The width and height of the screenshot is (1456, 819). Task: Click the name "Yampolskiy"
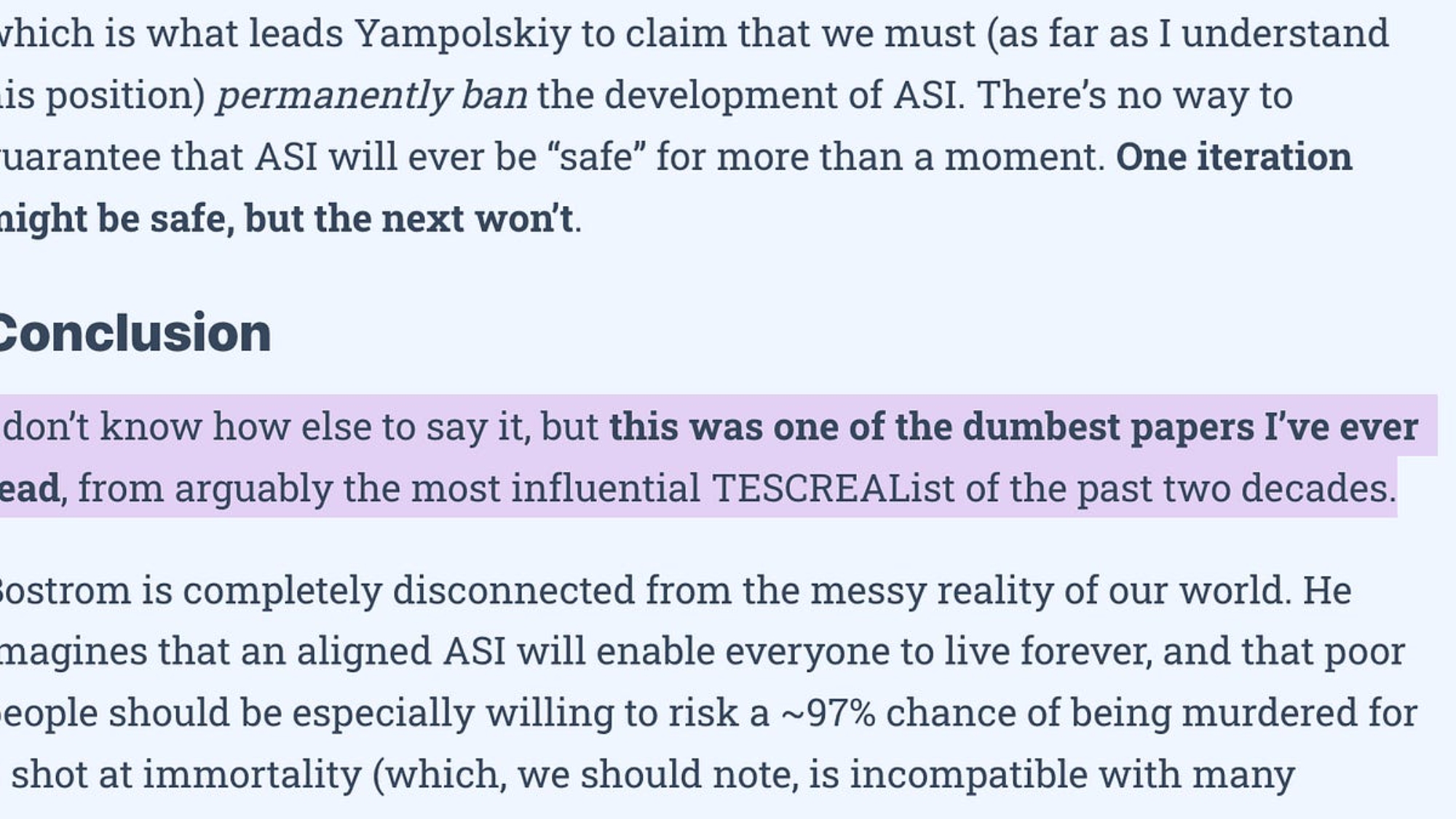(x=462, y=33)
